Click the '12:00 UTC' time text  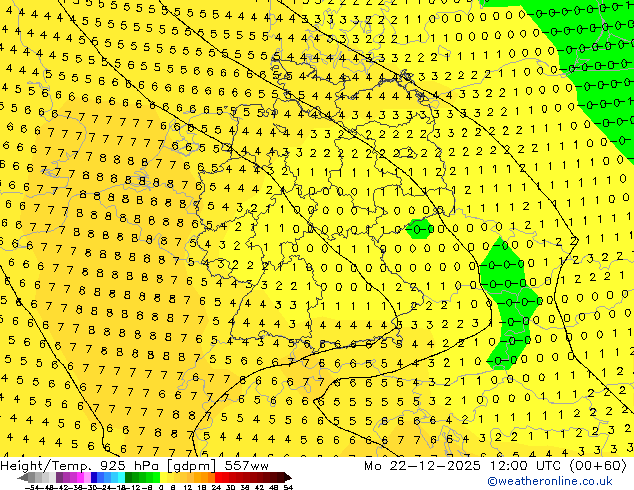[x=526, y=466]
